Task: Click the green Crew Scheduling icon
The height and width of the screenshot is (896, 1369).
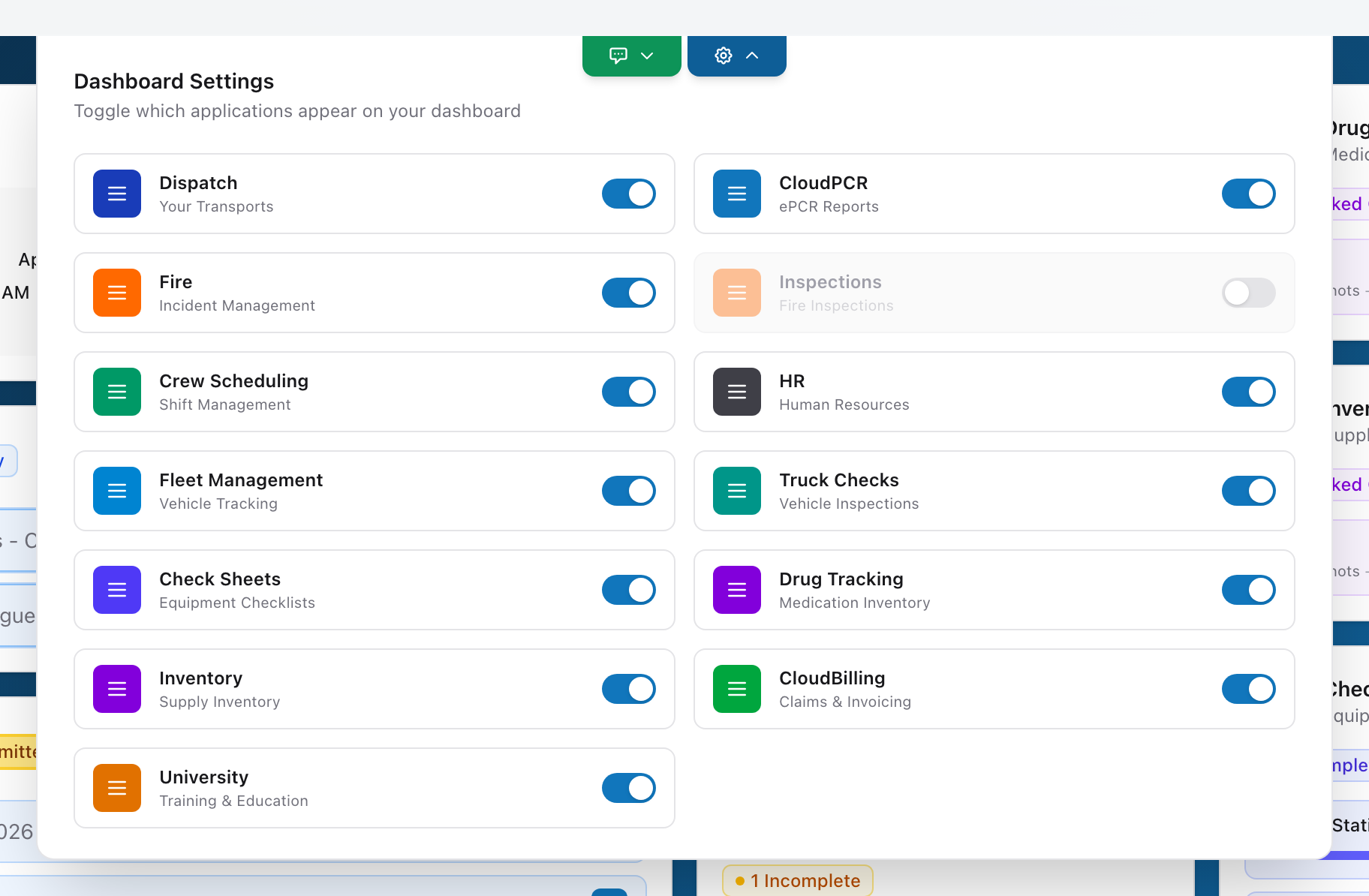Action: pos(117,392)
